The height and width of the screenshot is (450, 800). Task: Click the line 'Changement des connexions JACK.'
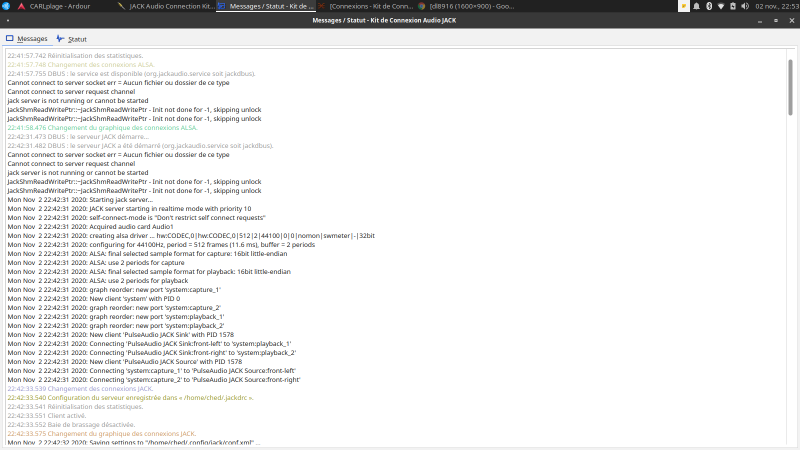point(80,389)
